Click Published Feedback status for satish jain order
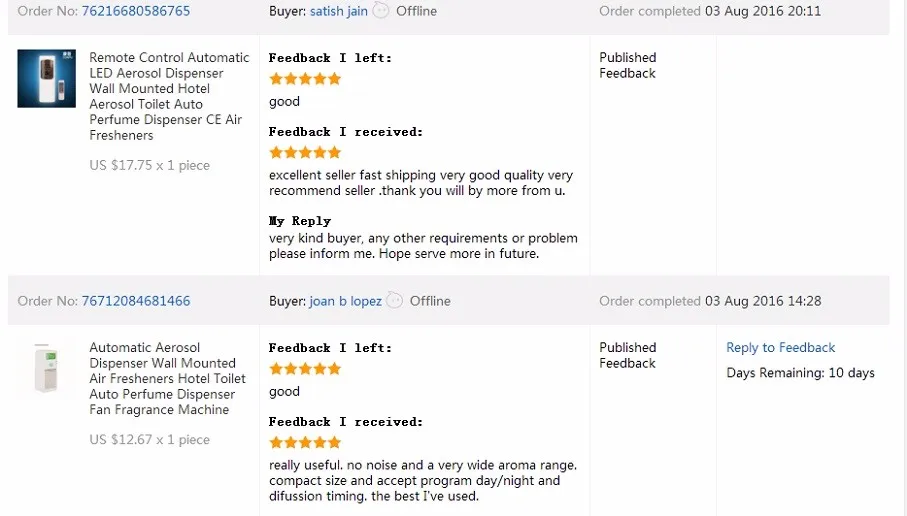 (628, 65)
